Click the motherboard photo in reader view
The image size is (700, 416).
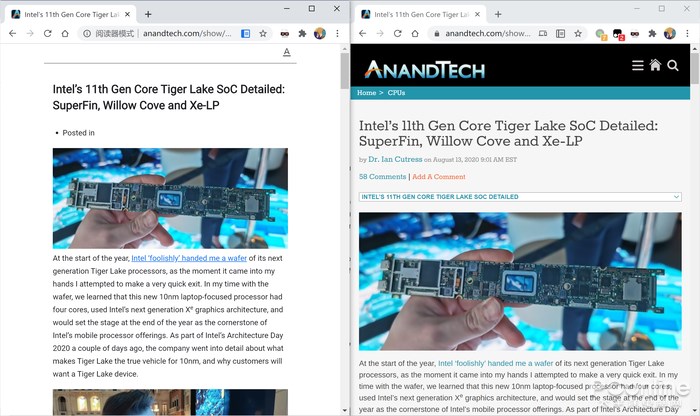(x=170, y=198)
